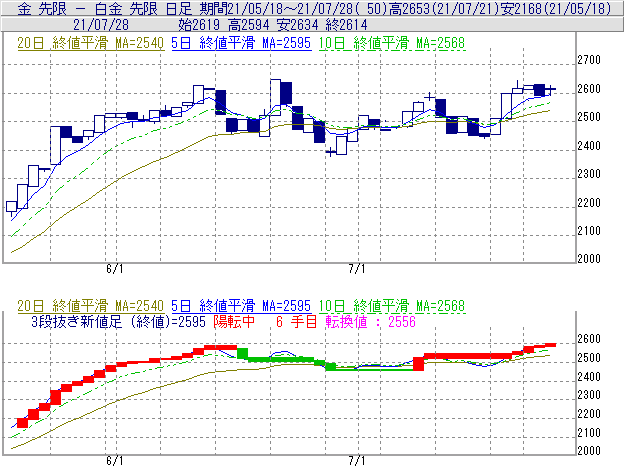Click the period high 高2653(21/07/21)
The height and width of the screenshot is (475, 624).
tap(444, 9)
